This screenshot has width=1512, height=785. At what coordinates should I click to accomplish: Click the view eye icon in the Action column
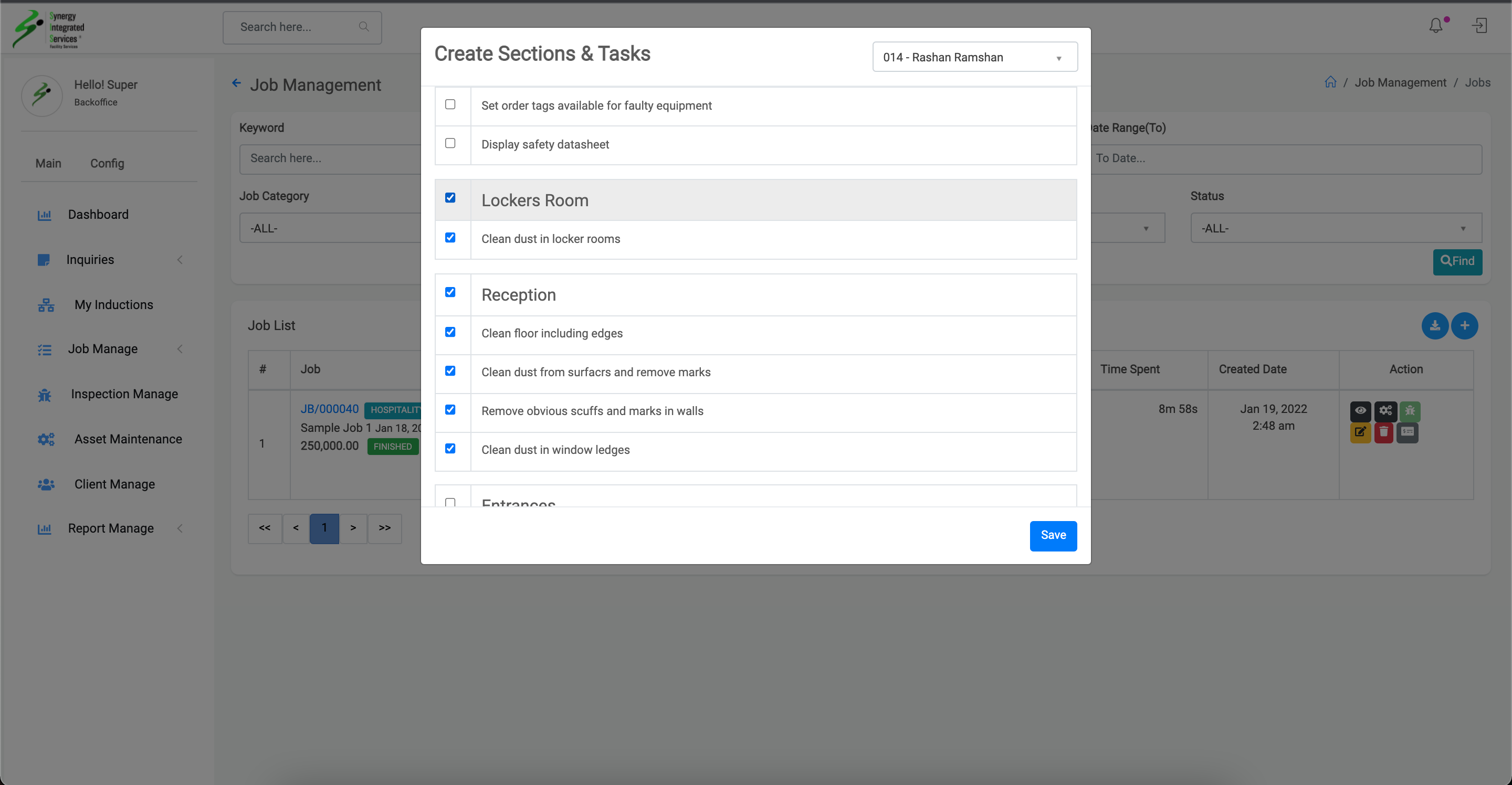[1360, 411]
